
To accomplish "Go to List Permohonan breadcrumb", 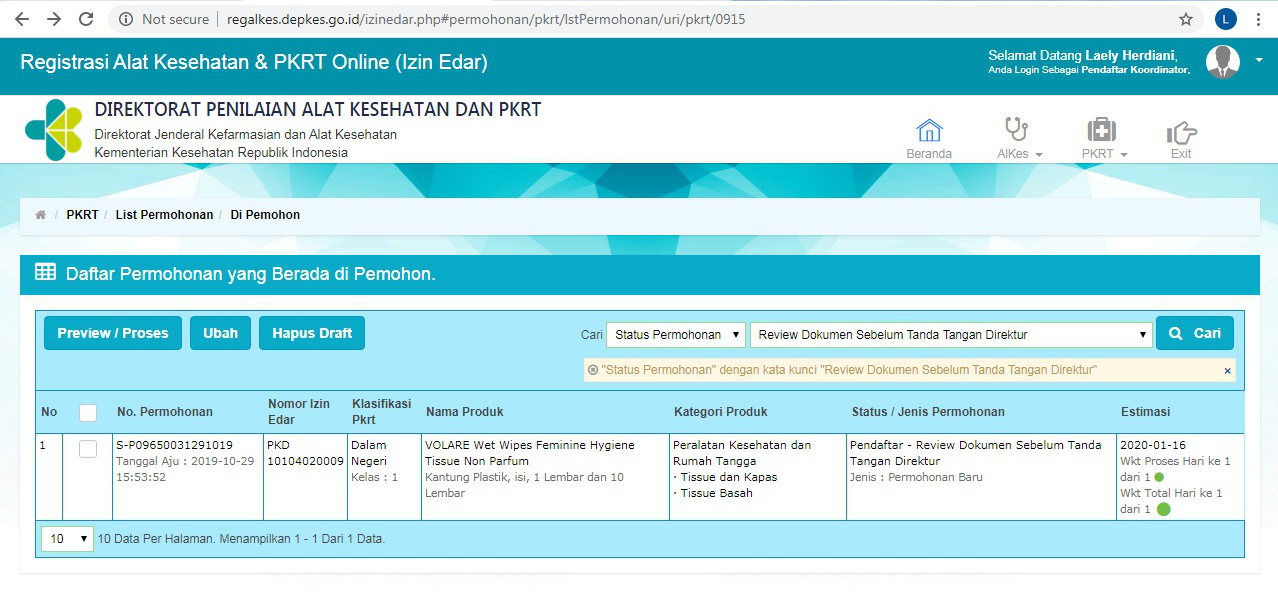I will coord(164,215).
